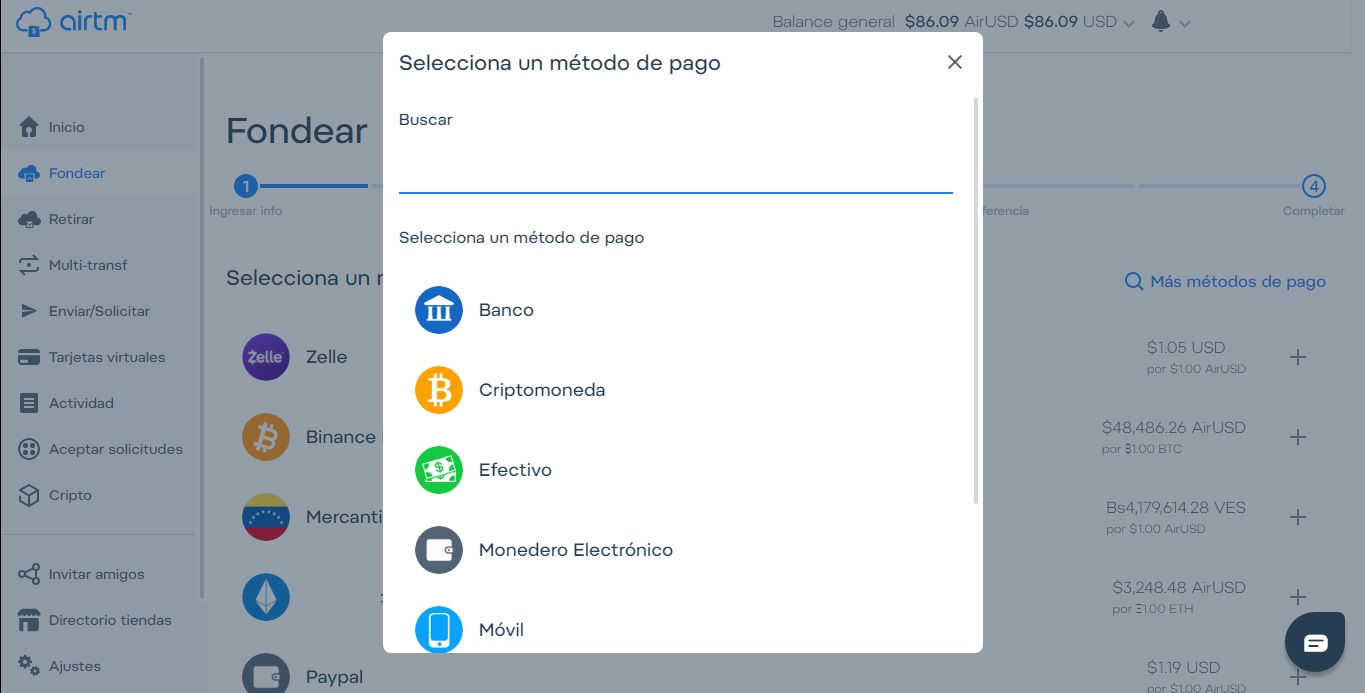Click the Paypal wallet icon

(266, 675)
